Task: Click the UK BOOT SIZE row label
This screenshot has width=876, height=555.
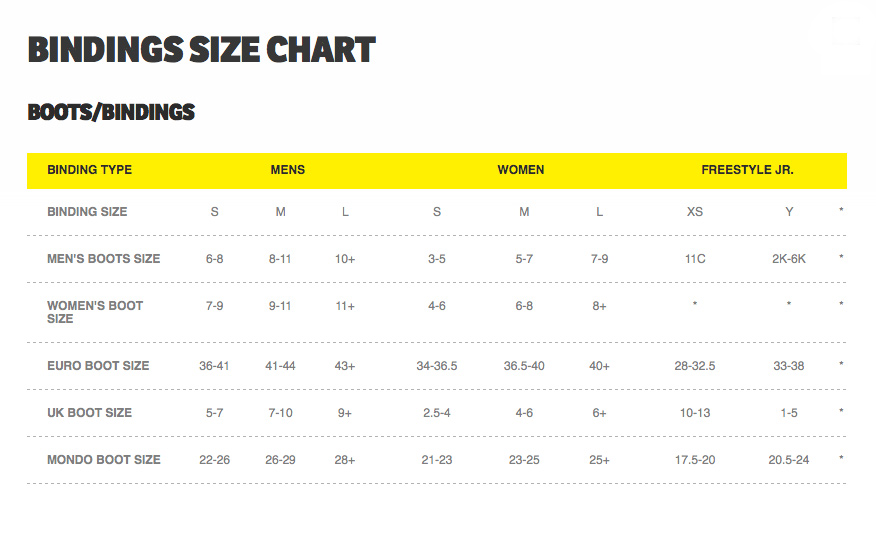Action: (x=89, y=412)
